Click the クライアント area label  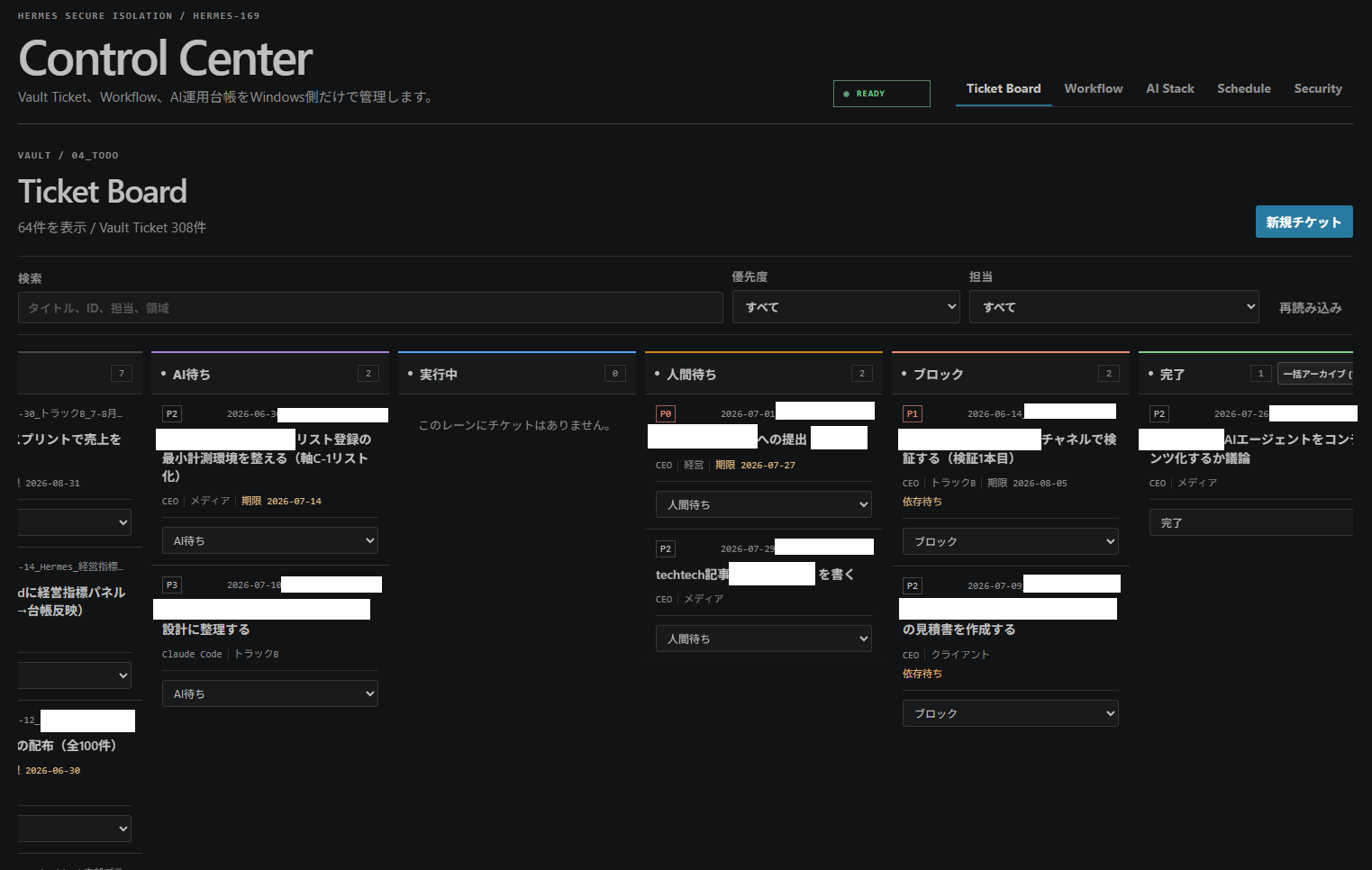pos(960,655)
